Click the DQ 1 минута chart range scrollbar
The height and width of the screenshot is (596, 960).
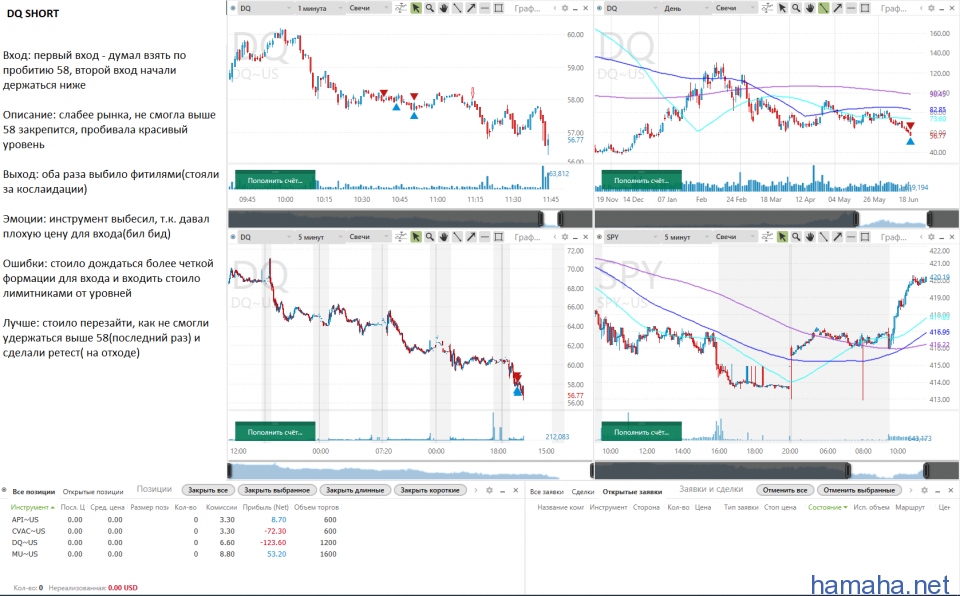(410, 218)
